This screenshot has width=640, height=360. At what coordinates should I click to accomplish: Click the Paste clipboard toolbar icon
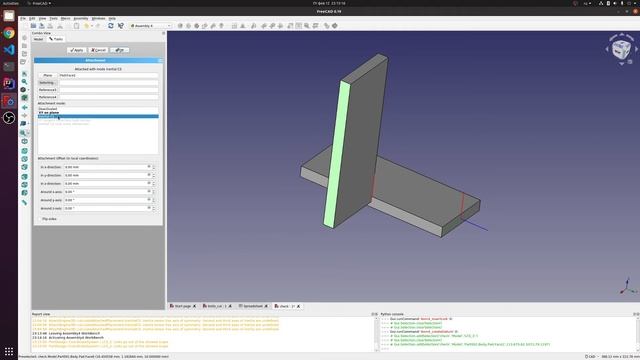tap(76, 26)
